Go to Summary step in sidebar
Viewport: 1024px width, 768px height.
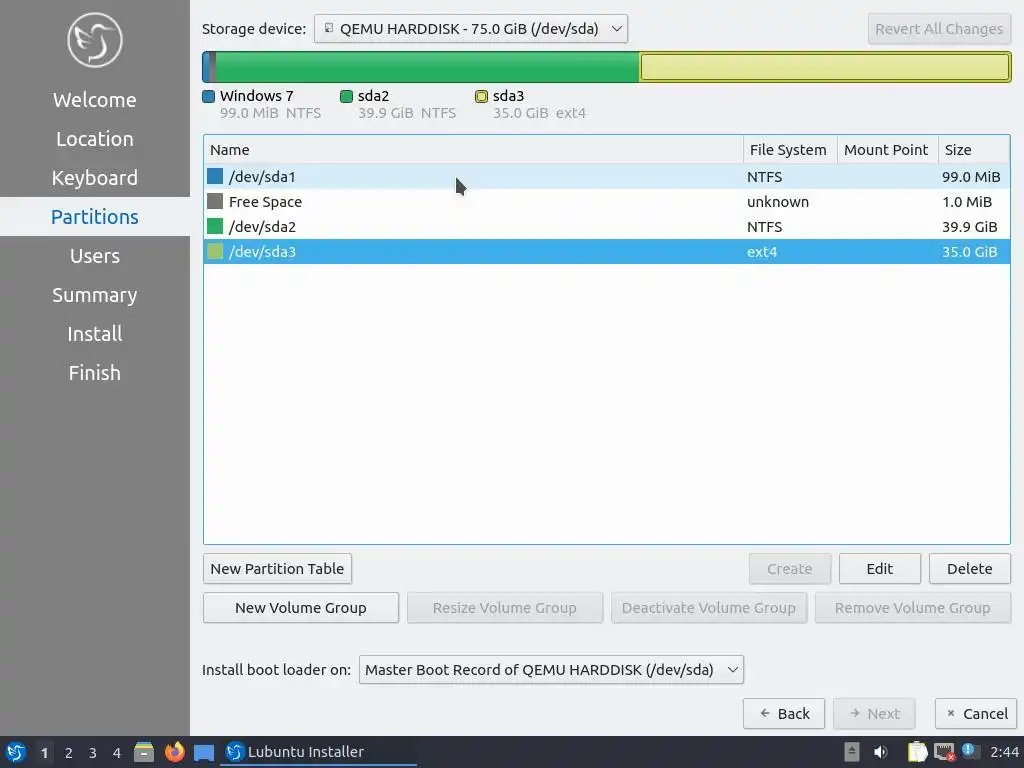(95, 295)
